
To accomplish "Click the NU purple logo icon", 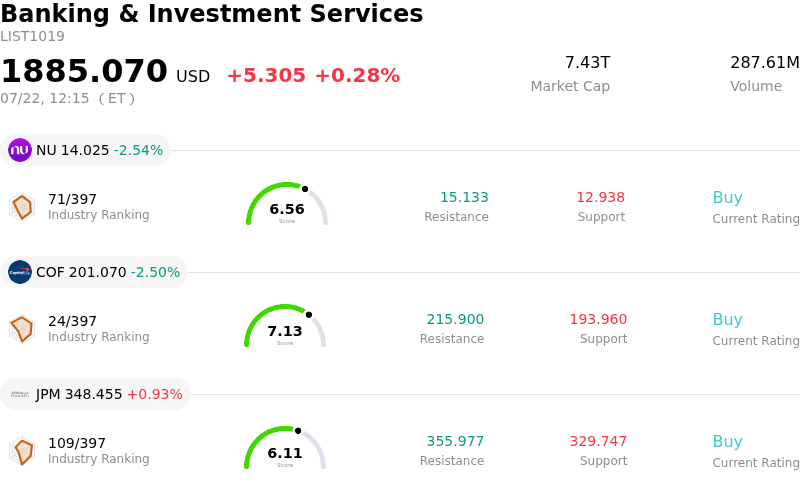I will pos(20,150).
